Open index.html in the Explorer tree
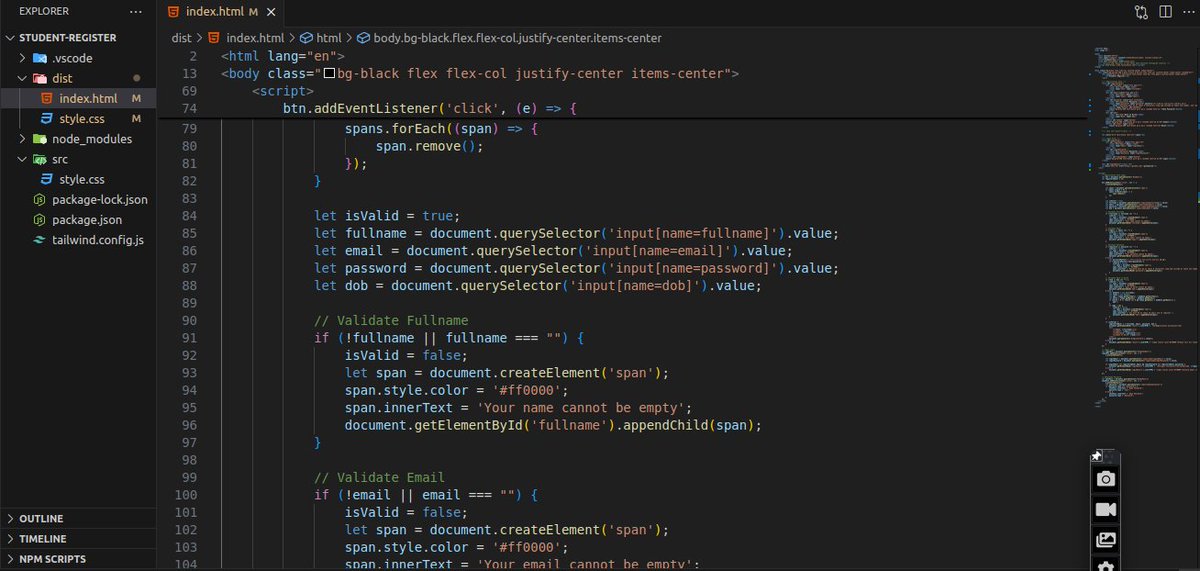The image size is (1200, 571). pos(78,98)
